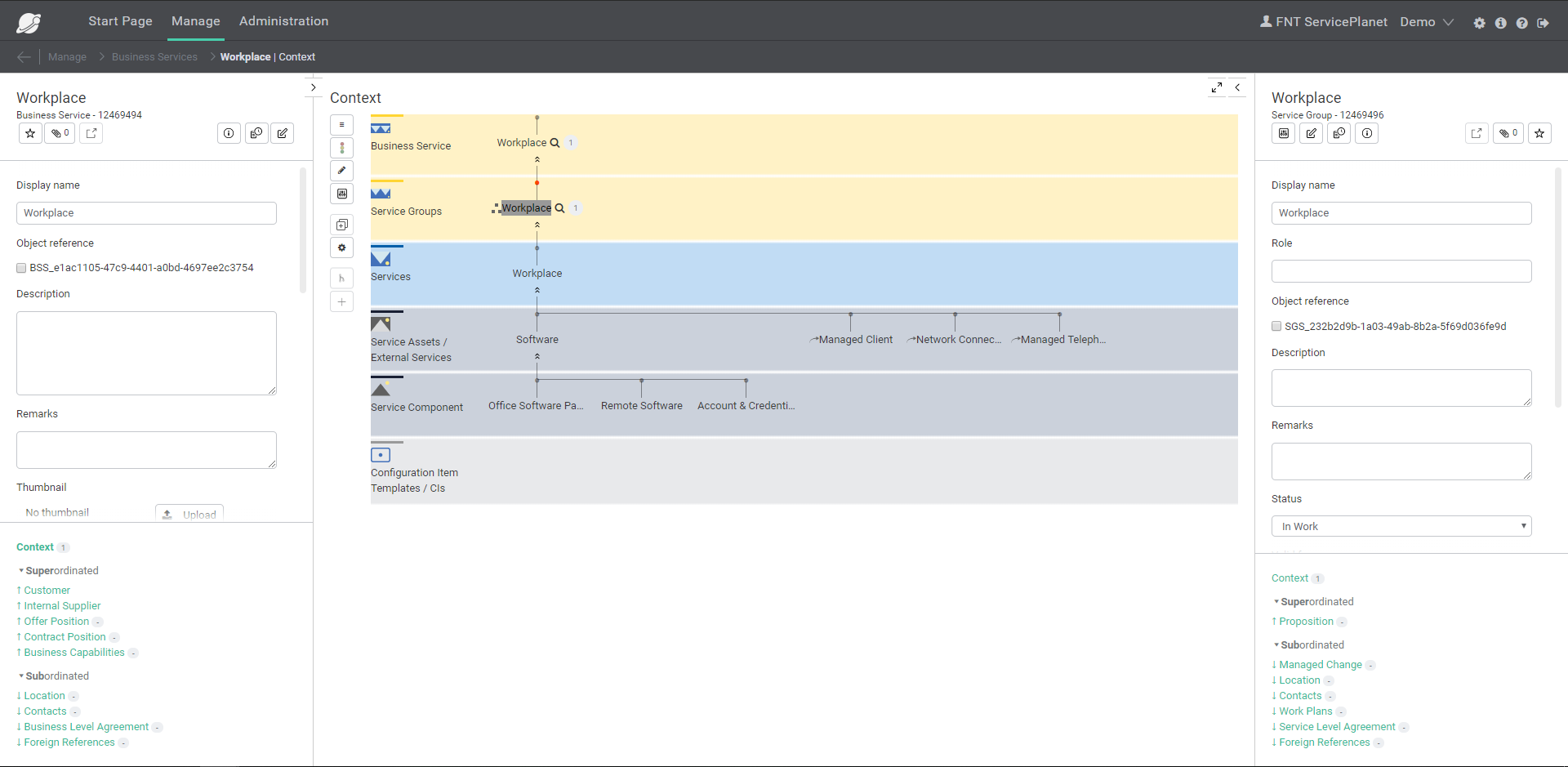1568x767 pixels.
Task: Click the info icon in the Service Group panel
Action: [x=1367, y=133]
